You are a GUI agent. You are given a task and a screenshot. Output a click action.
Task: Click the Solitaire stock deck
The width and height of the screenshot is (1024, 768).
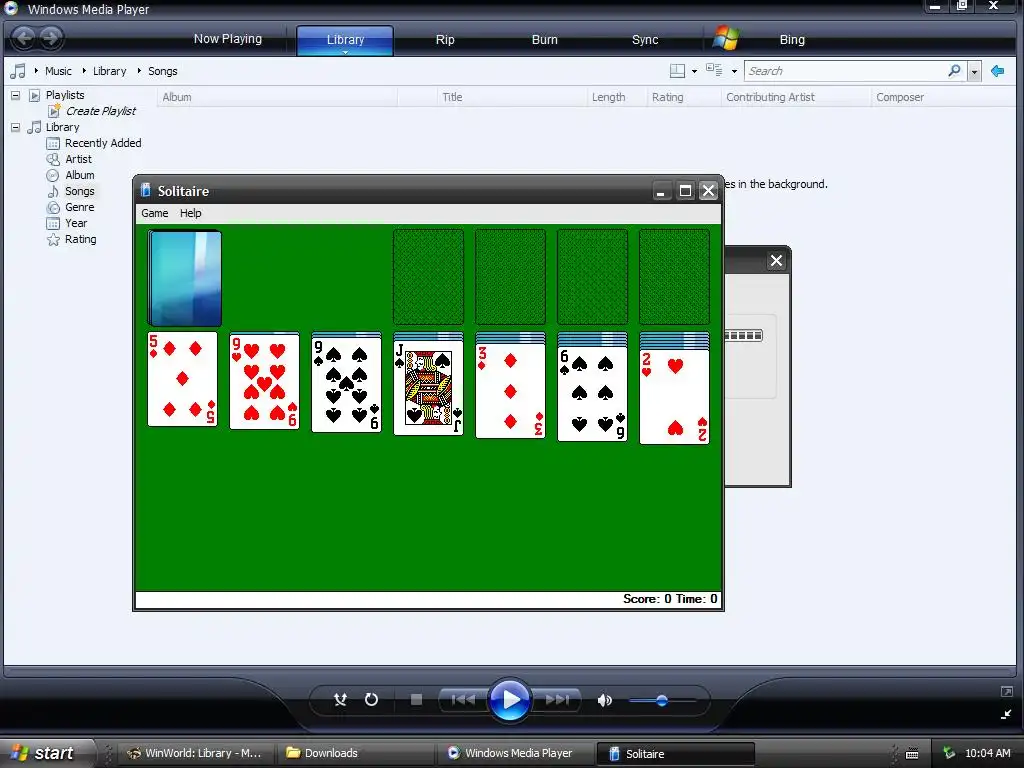(x=185, y=278)
